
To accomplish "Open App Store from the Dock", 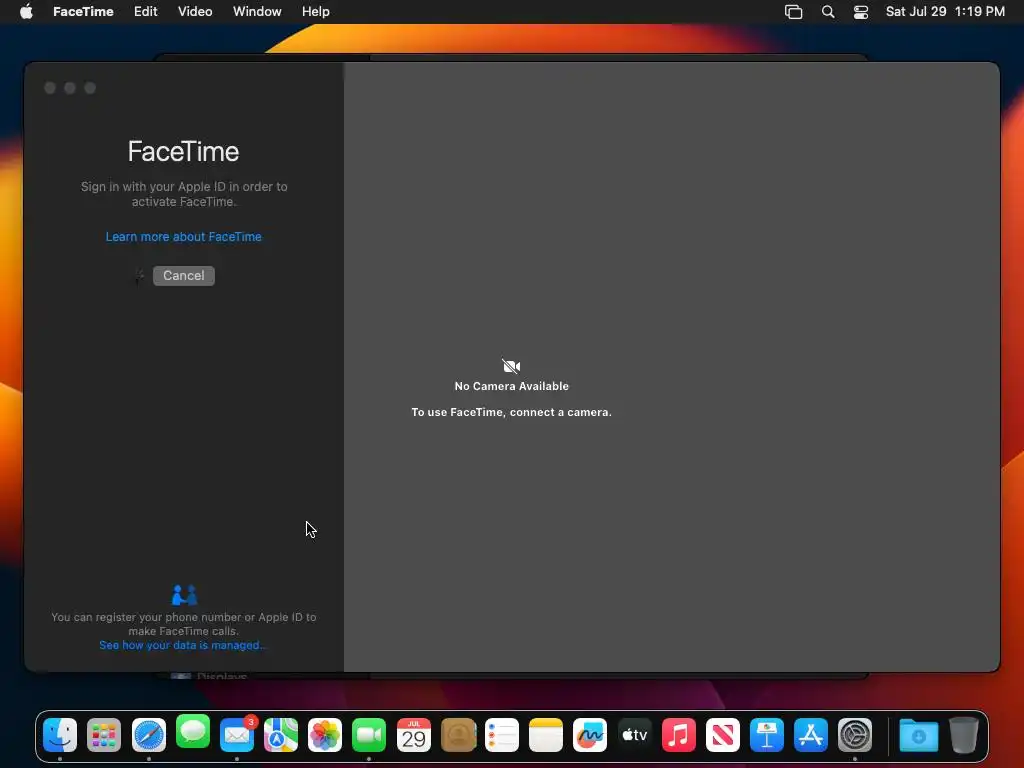I will coord(810,735).
